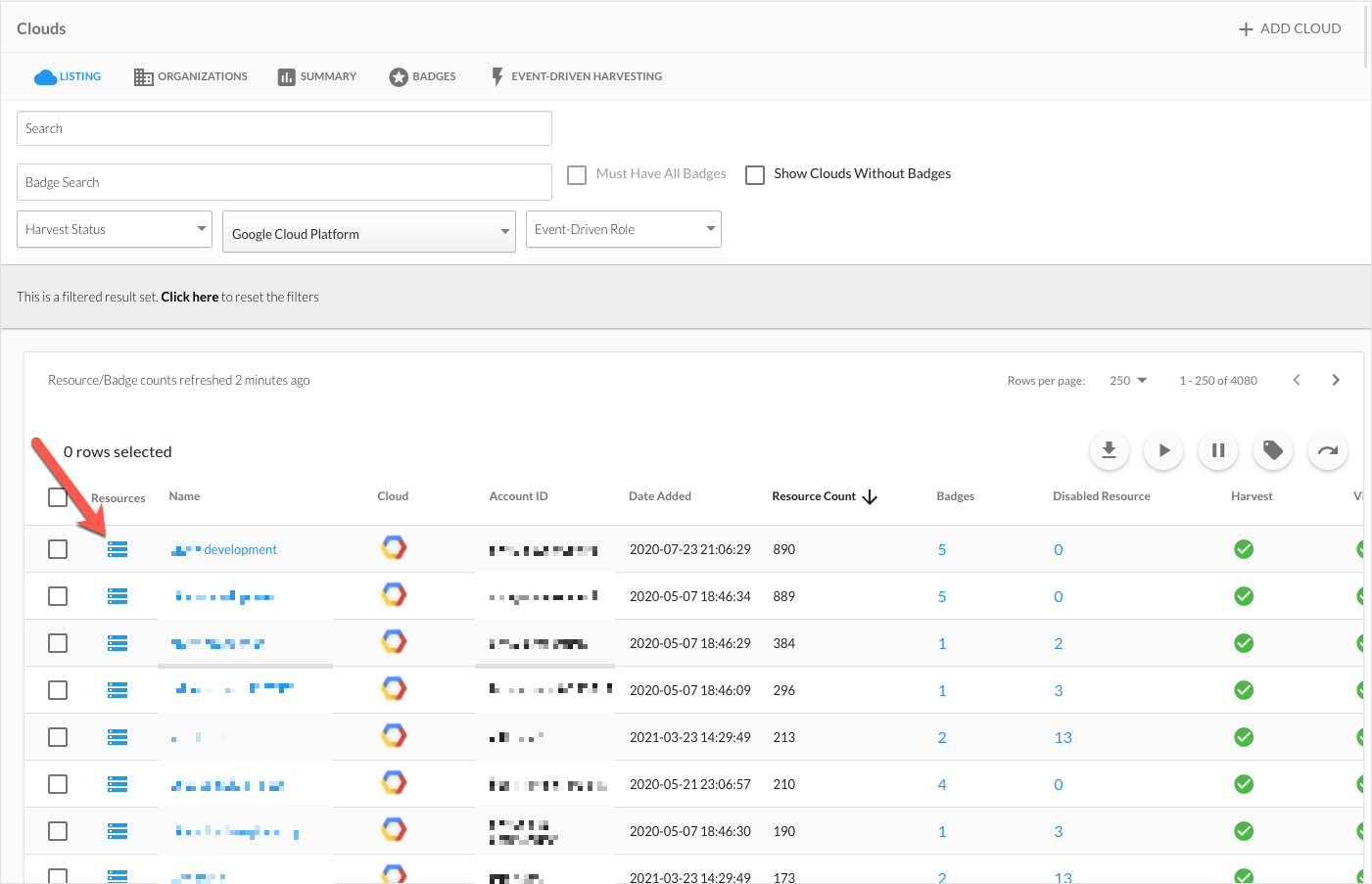Open the Event-Driven Harvesting tab

coord(576,76)
